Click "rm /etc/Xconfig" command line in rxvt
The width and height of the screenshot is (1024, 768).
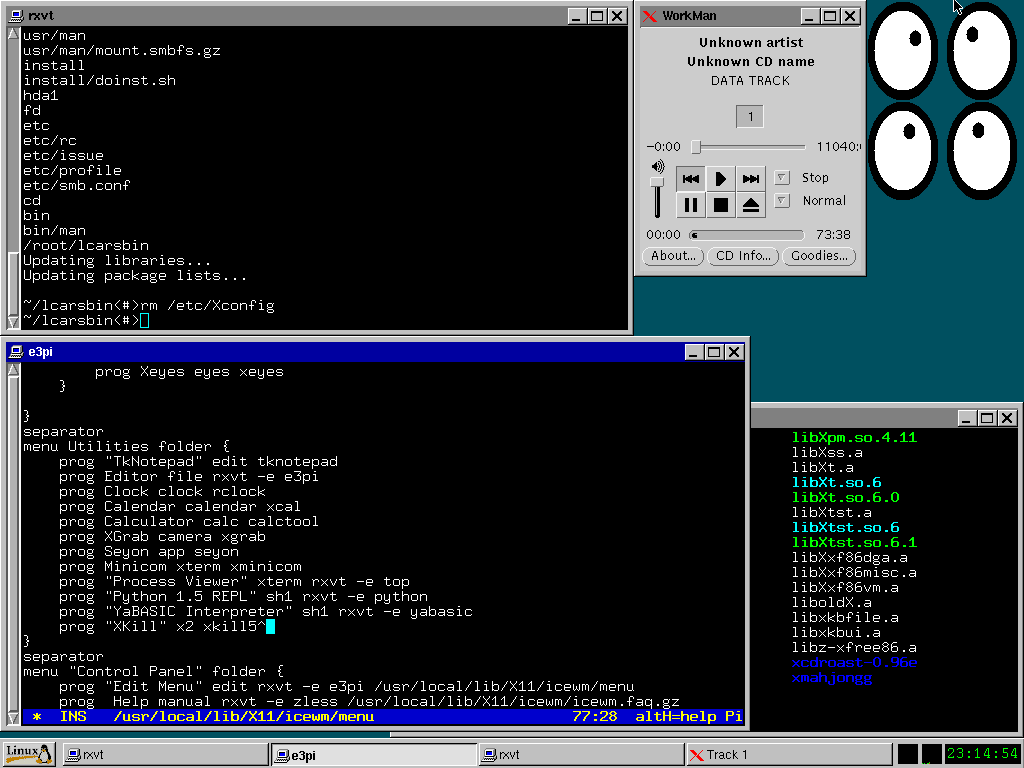pos(208,306)
